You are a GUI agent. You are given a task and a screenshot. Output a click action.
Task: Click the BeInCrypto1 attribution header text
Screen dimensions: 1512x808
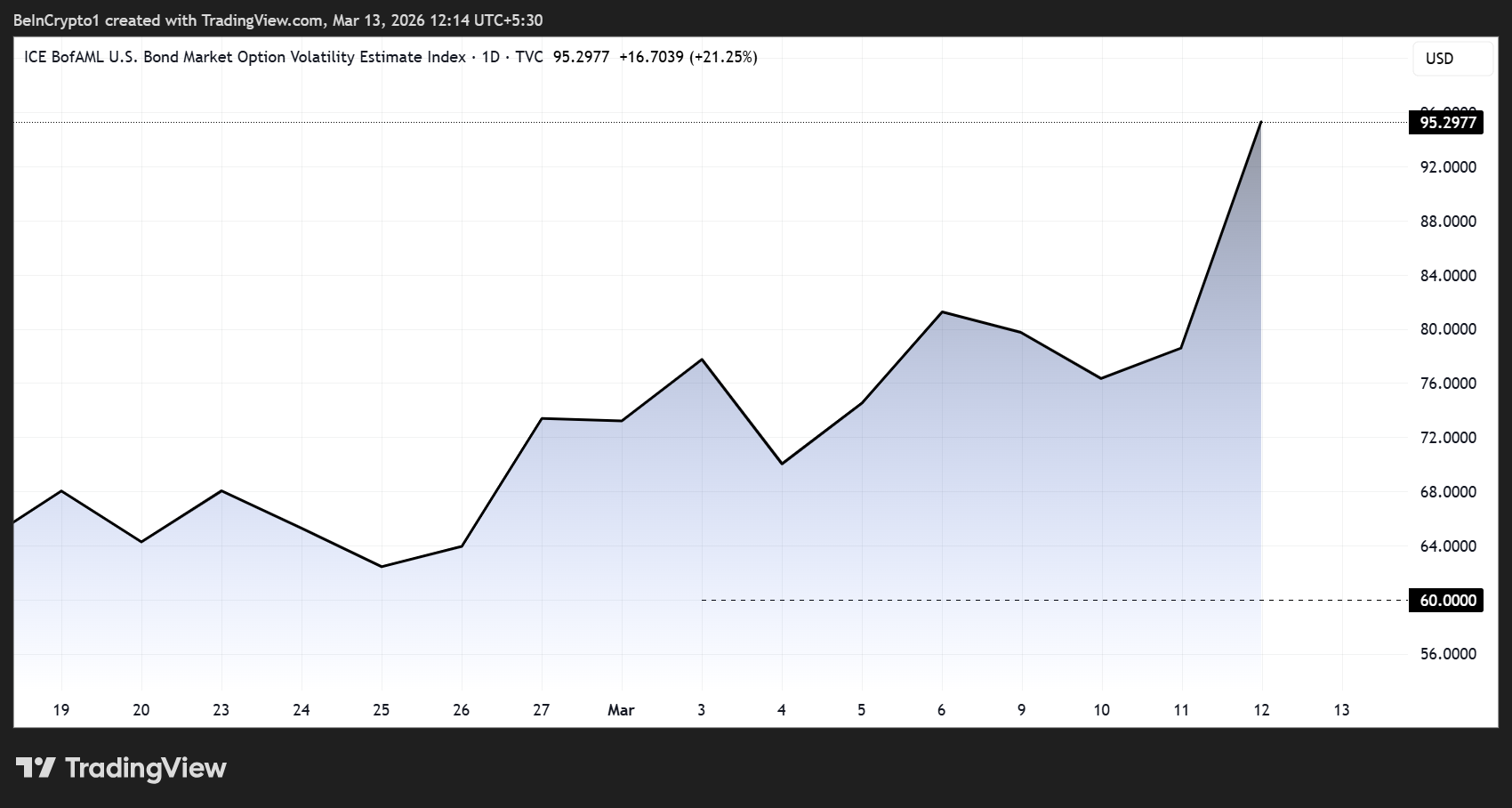pyautogui.click(x=277, y=20)
